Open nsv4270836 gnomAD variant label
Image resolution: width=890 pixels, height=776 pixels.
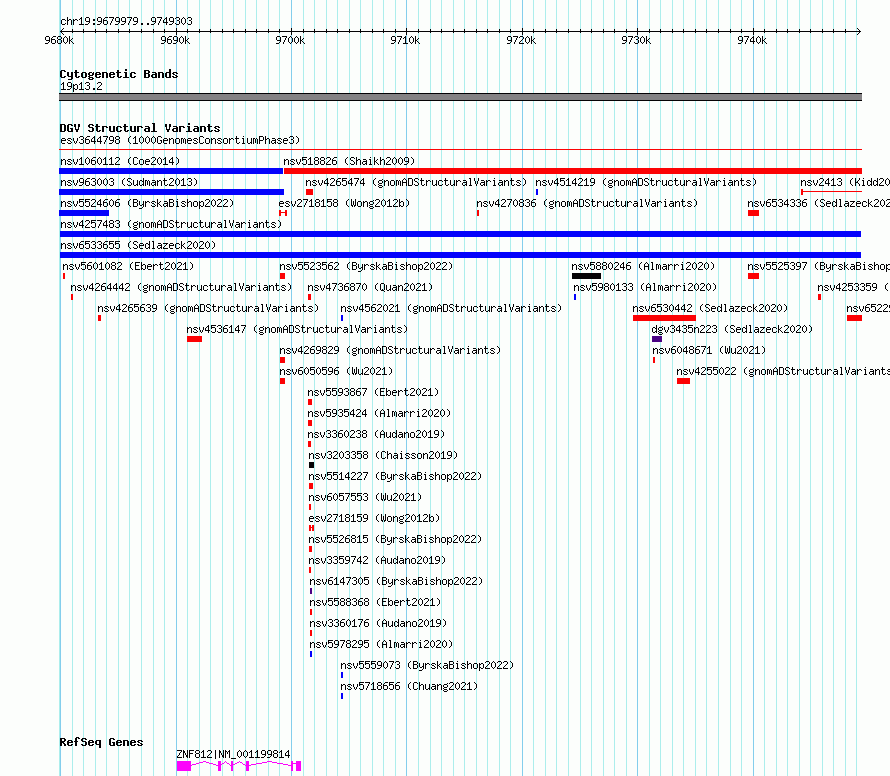587,203
